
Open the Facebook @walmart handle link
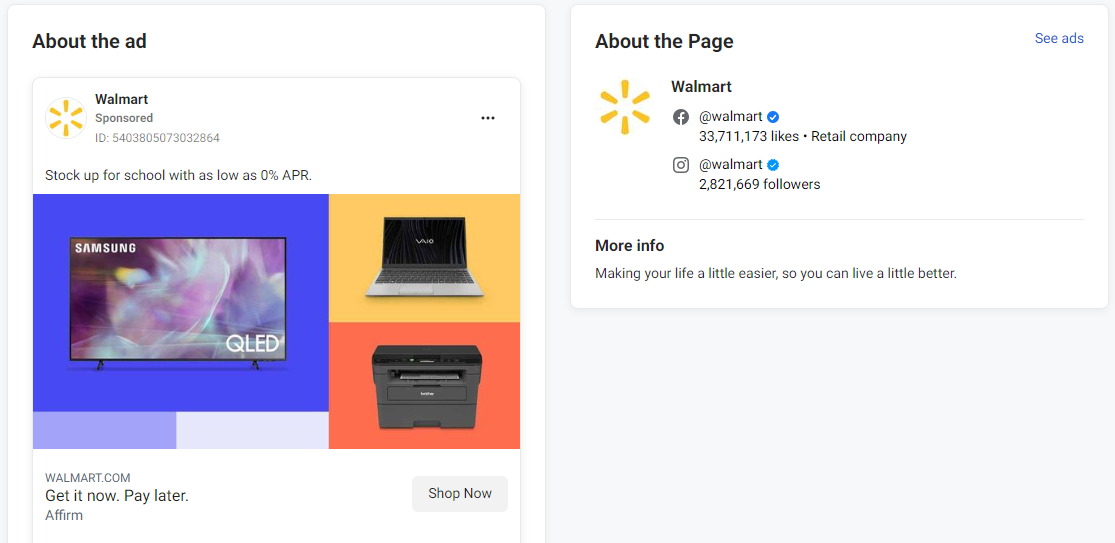tap(730, 117)
